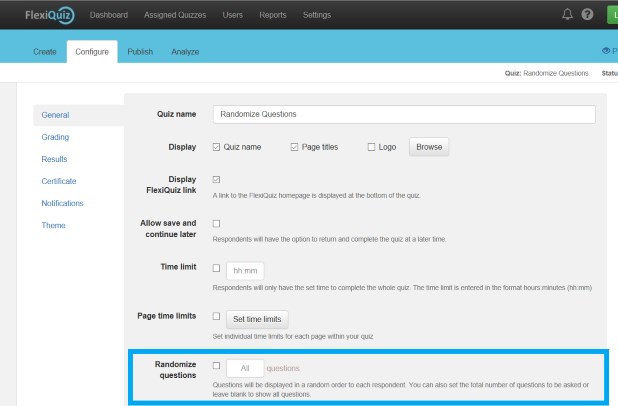618x406 pixels.
Task: Click the Browse button for the logo
Action: tap(429, 147)
